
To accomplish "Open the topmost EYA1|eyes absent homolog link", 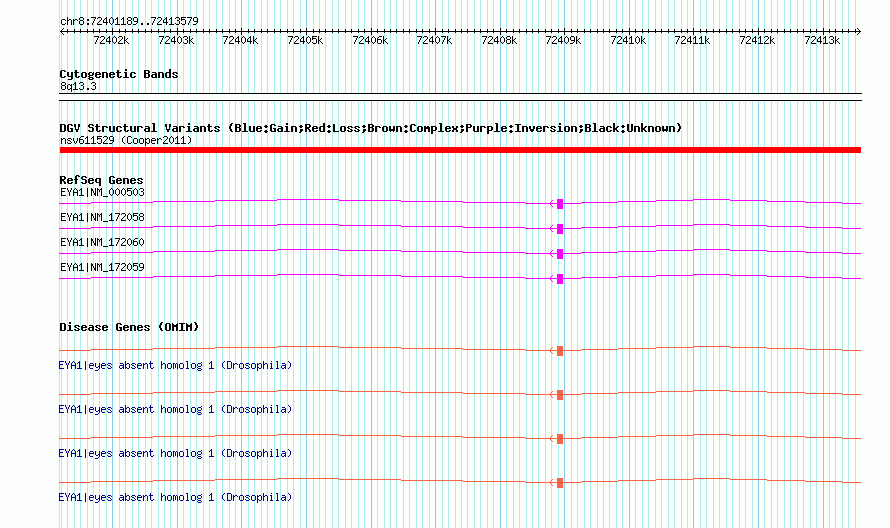I will 175,366.
